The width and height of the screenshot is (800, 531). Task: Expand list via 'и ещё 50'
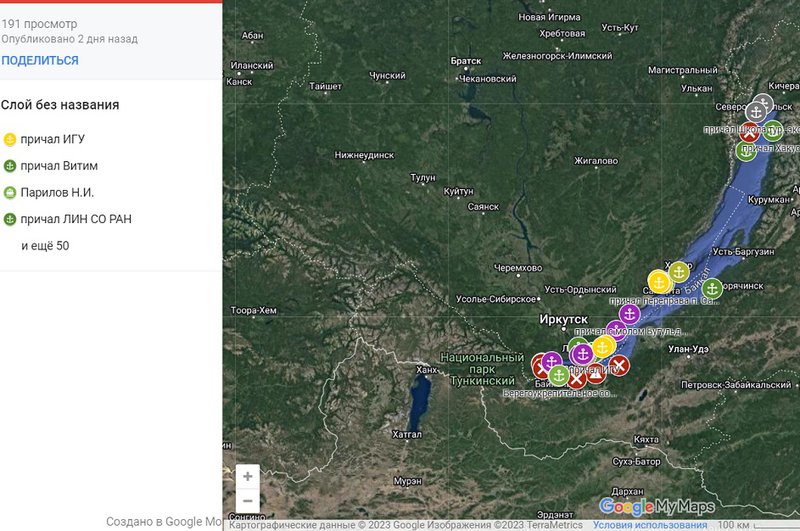(x=45, y=245)
